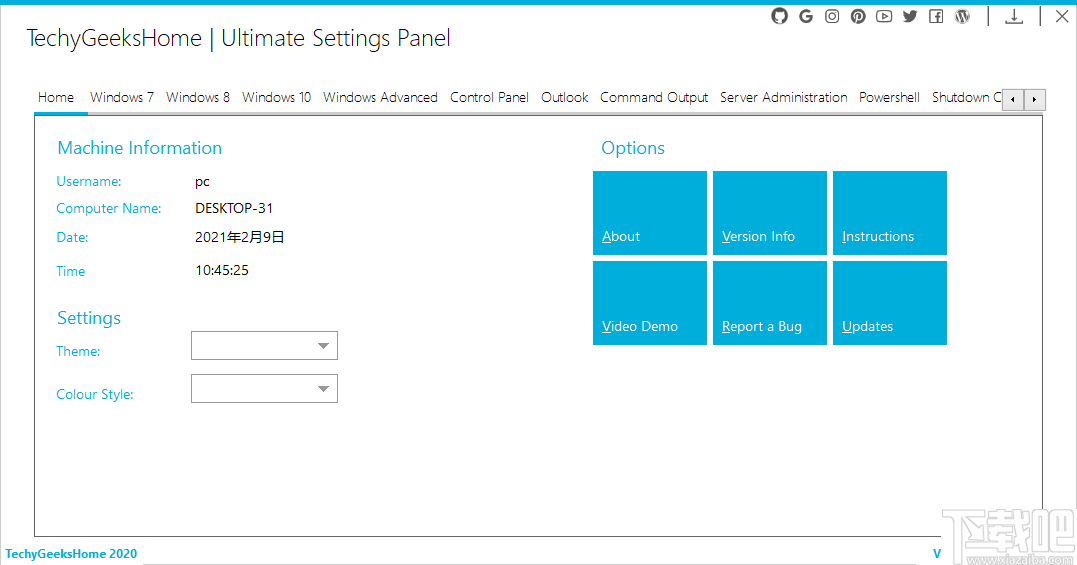1077x565 pixels.
Task: Switch to the Windows 10 tab
Action: coord(276,97)
